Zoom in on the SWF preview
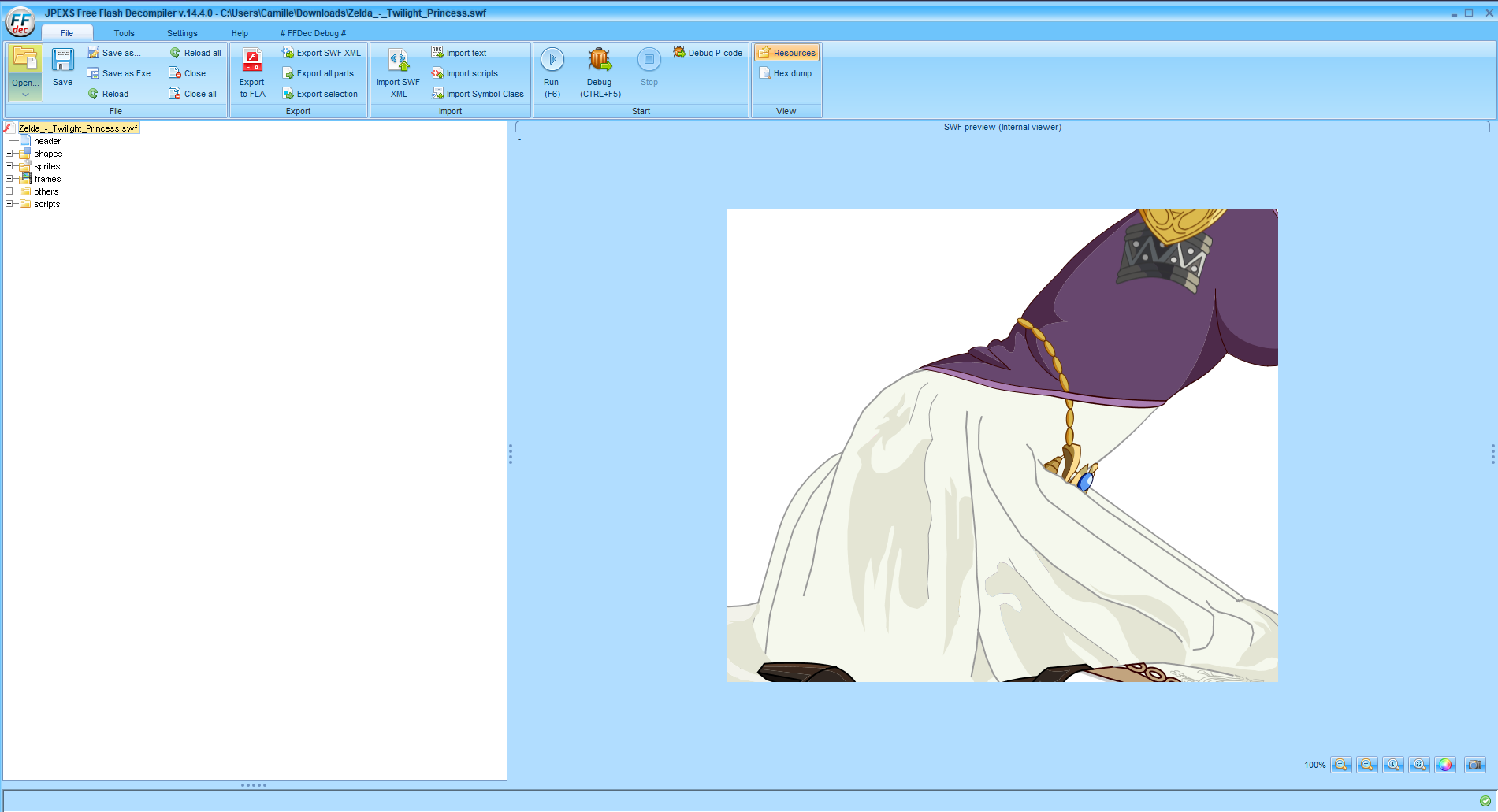 click(x=1341, y=764)
